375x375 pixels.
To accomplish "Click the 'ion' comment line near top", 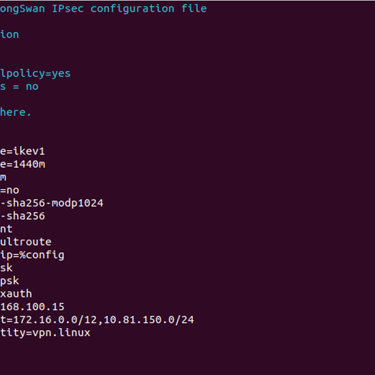I will tap(10, 35).
